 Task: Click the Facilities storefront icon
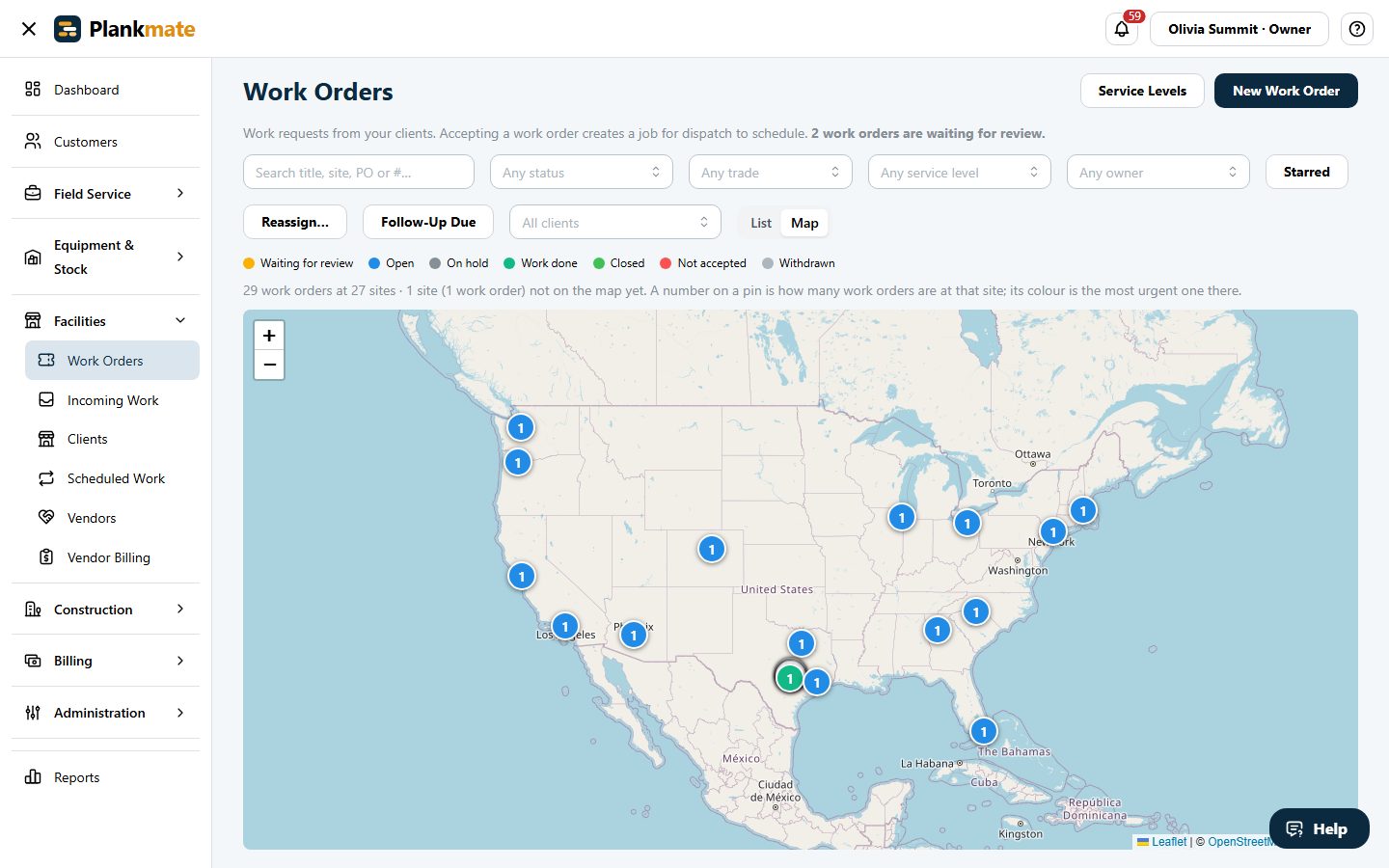tap(33, 320)
